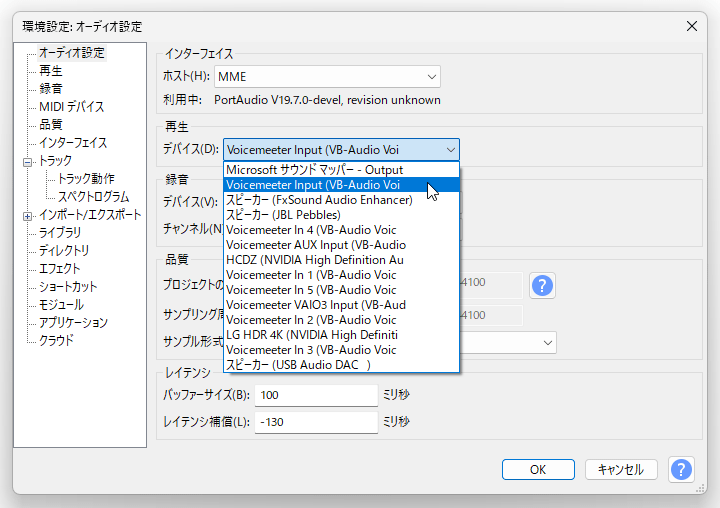Pick Voicemeeter In 4 from the list
The width and height of the screenshot is (720, 508).
pos(341,230)
